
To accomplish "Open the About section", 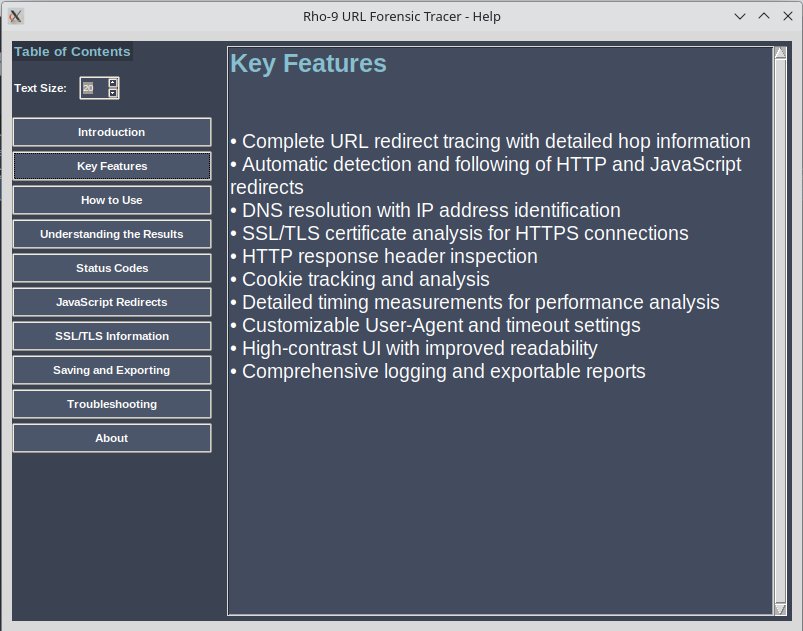I will (x=111, y=438).
